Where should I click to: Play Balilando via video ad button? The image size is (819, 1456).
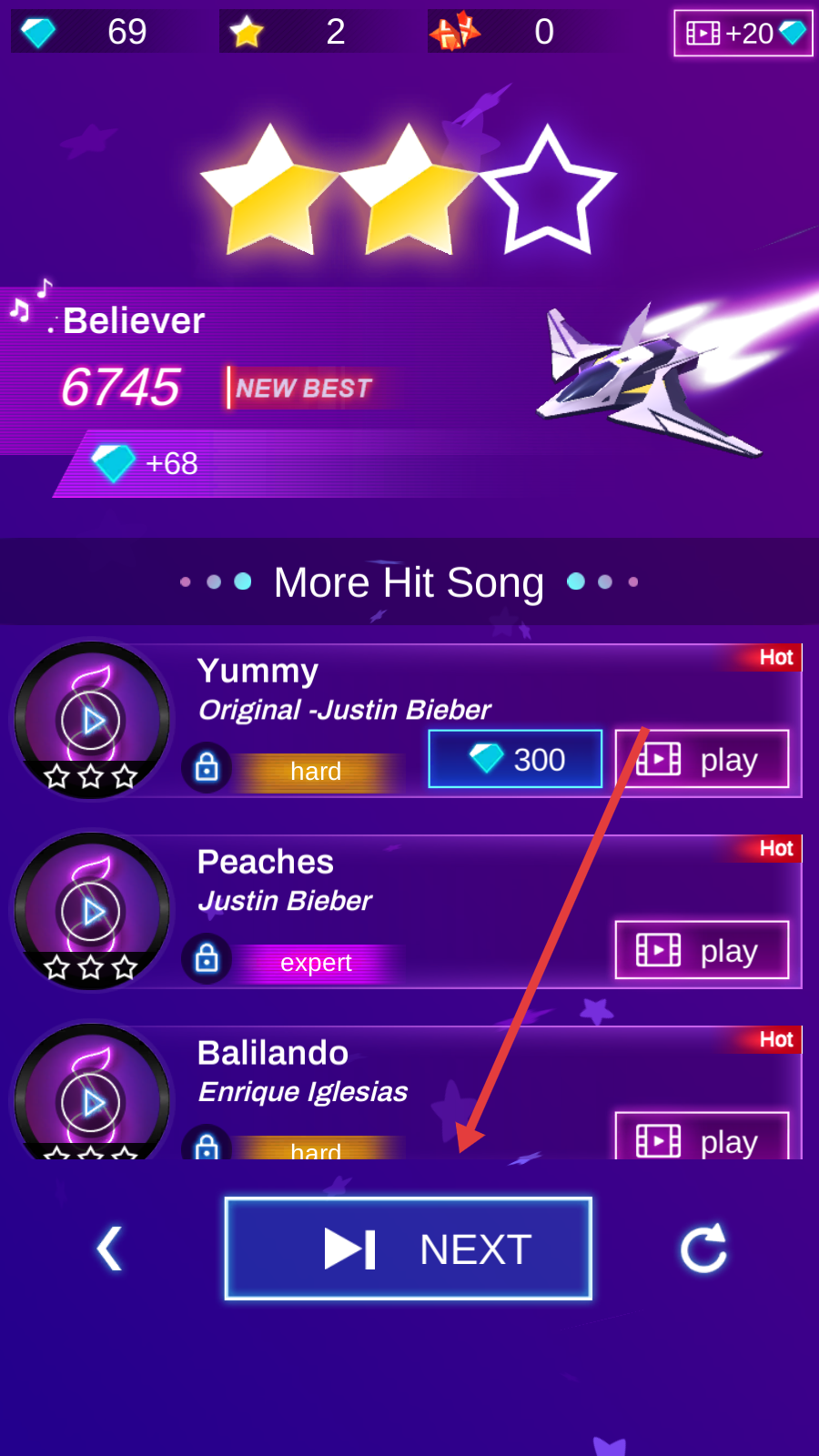click(702, 1135)
